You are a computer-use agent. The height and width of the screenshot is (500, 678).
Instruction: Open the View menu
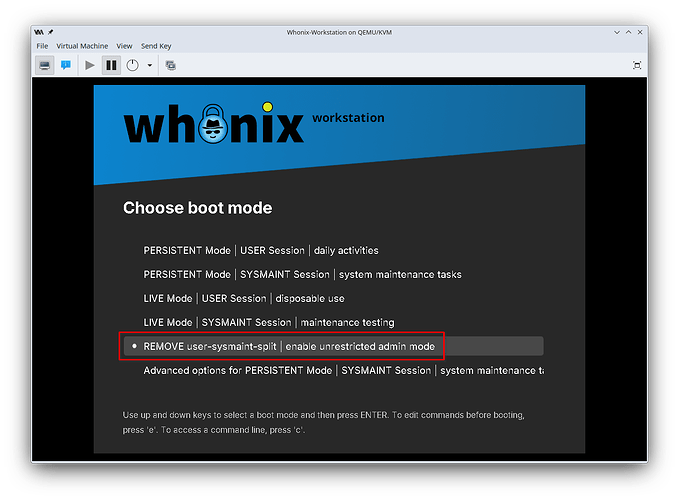coord(124,46)
